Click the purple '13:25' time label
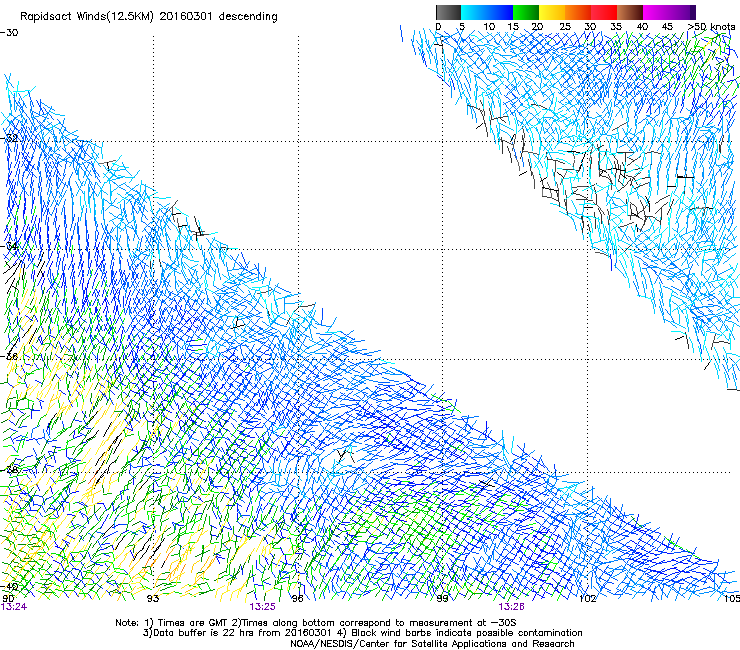The image size is (740, 650). [262, 607]
